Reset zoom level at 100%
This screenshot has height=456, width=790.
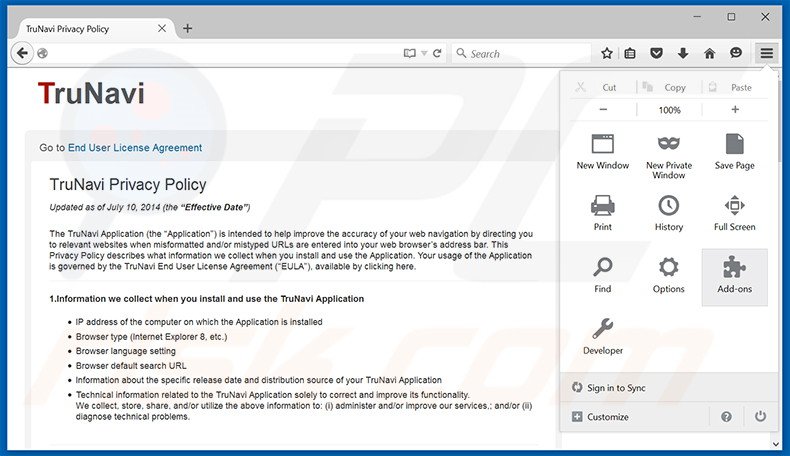click(x=669, y=110)
